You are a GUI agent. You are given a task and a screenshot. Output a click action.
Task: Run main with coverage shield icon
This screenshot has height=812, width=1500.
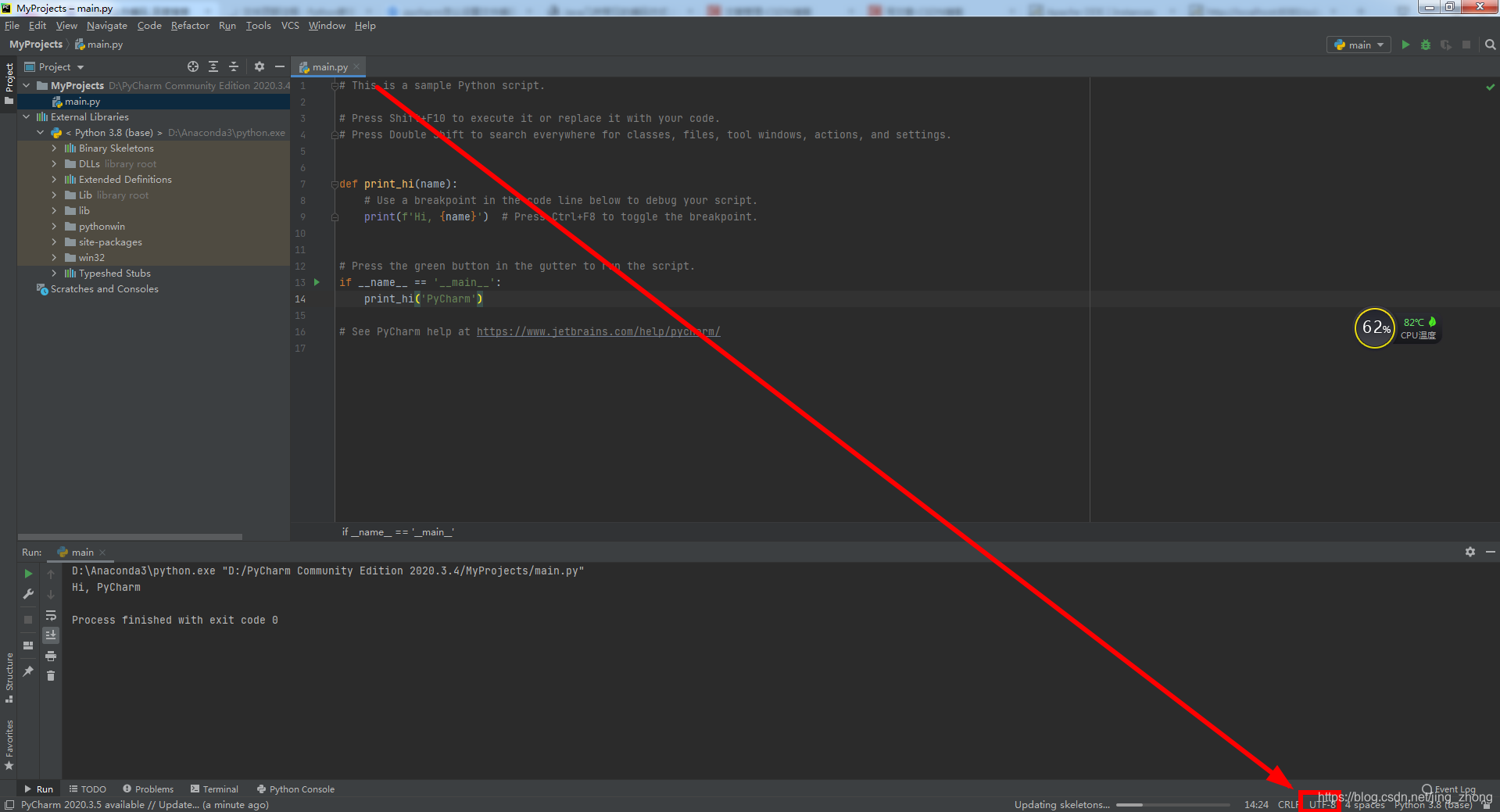[1446, 45]
